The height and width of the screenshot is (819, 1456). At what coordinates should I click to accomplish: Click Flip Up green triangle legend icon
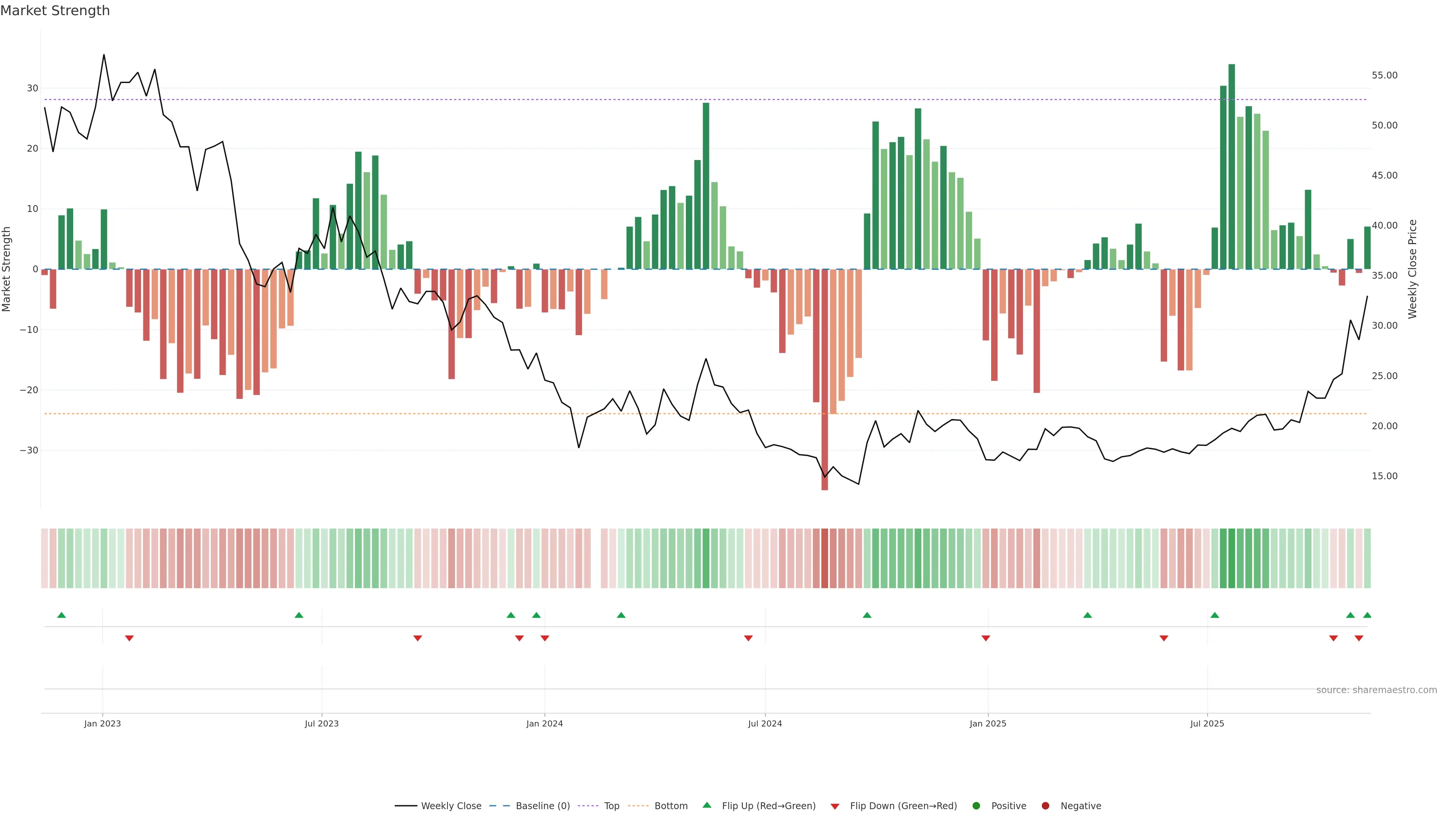pyautogui.click(x=706, y=805)
